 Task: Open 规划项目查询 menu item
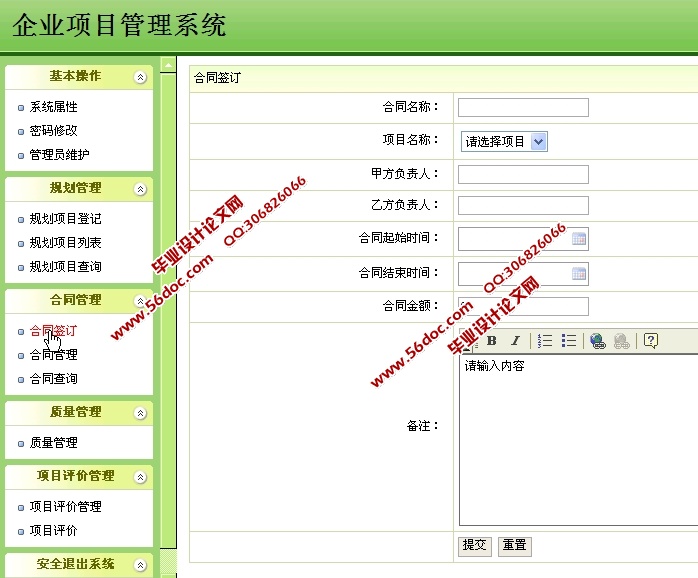coord(65,267)
